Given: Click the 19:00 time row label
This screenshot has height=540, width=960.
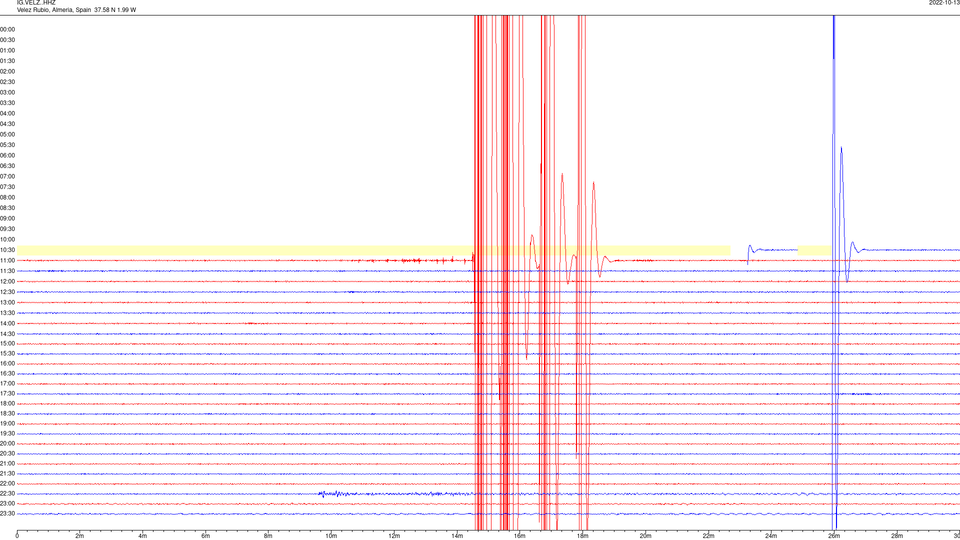Looking at the screenshot, I should pyautogui.click(x=7, y=424).
